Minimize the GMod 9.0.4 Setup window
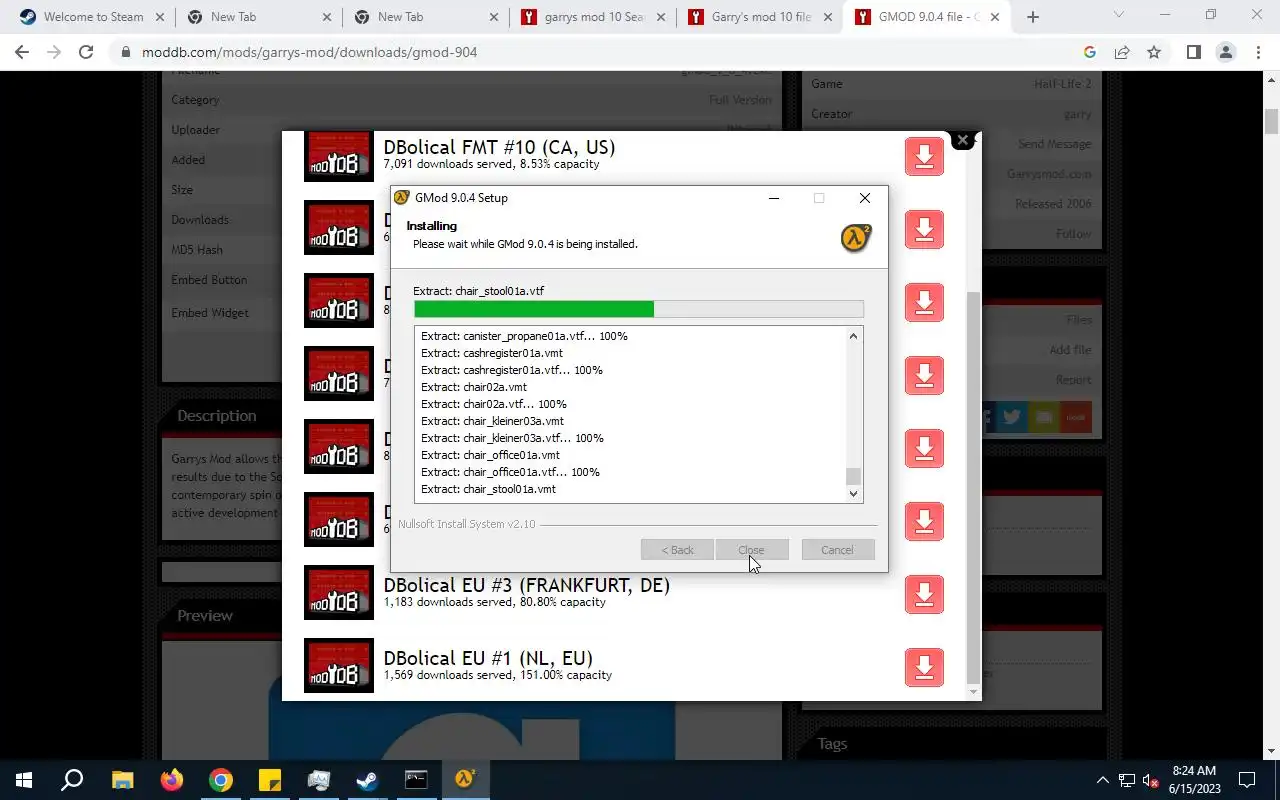 [773, 198]
